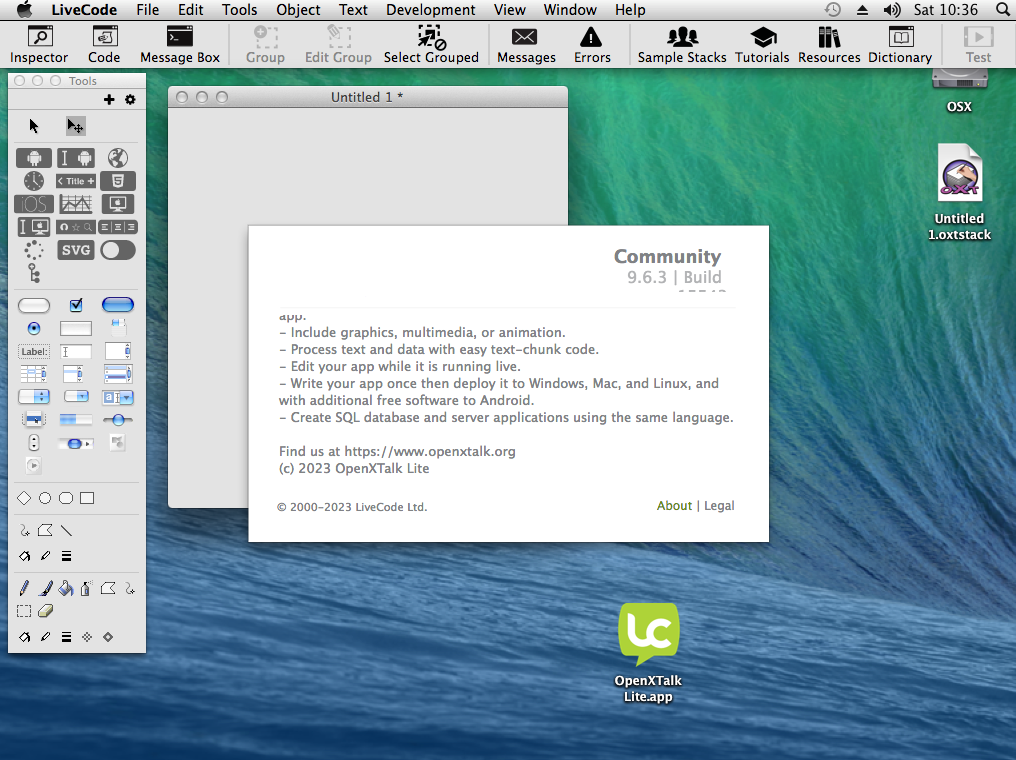Choose the little arrows stepper control
This screenshot has width=1016, height=760.
pos(34,443)
